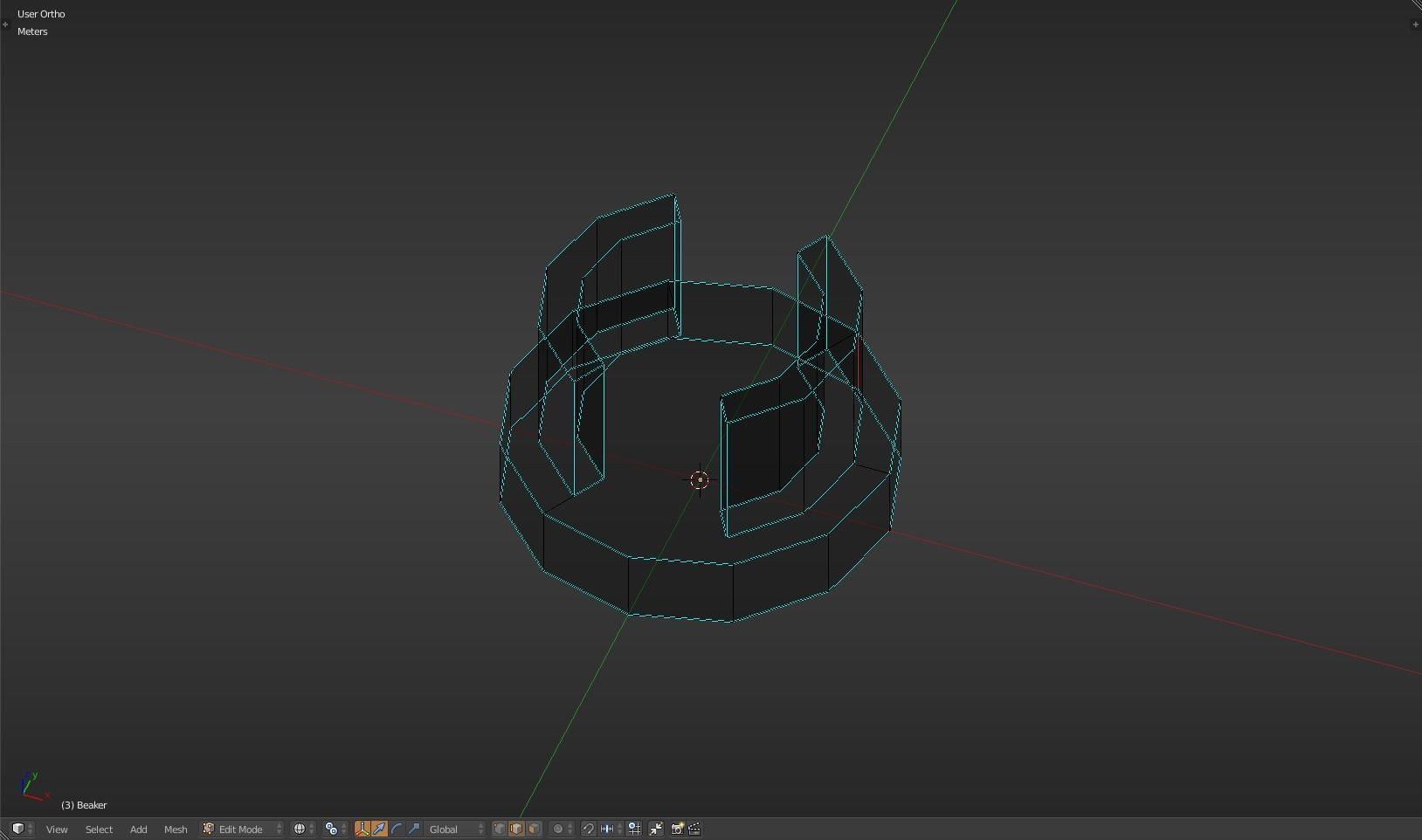Switch to face select mode
The width and height of the screenshot is (1422, 840).
pyautogui.click(x=534, y=829)
